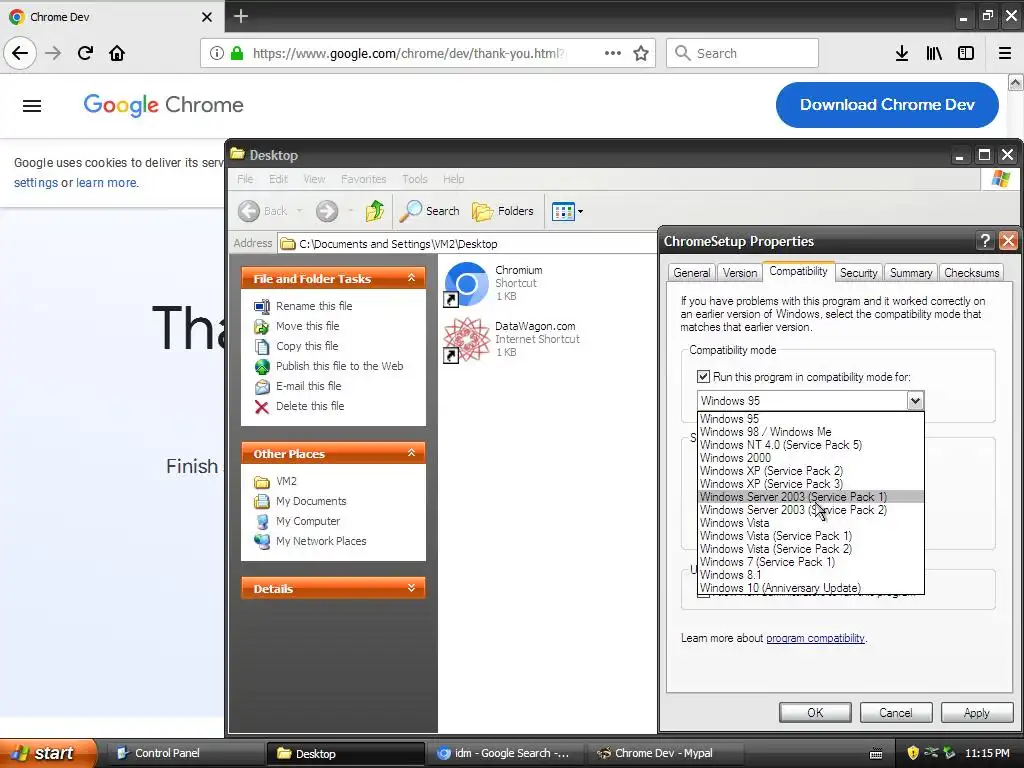Expand the Details panel
1024x768 pixels.
(411, 588)
